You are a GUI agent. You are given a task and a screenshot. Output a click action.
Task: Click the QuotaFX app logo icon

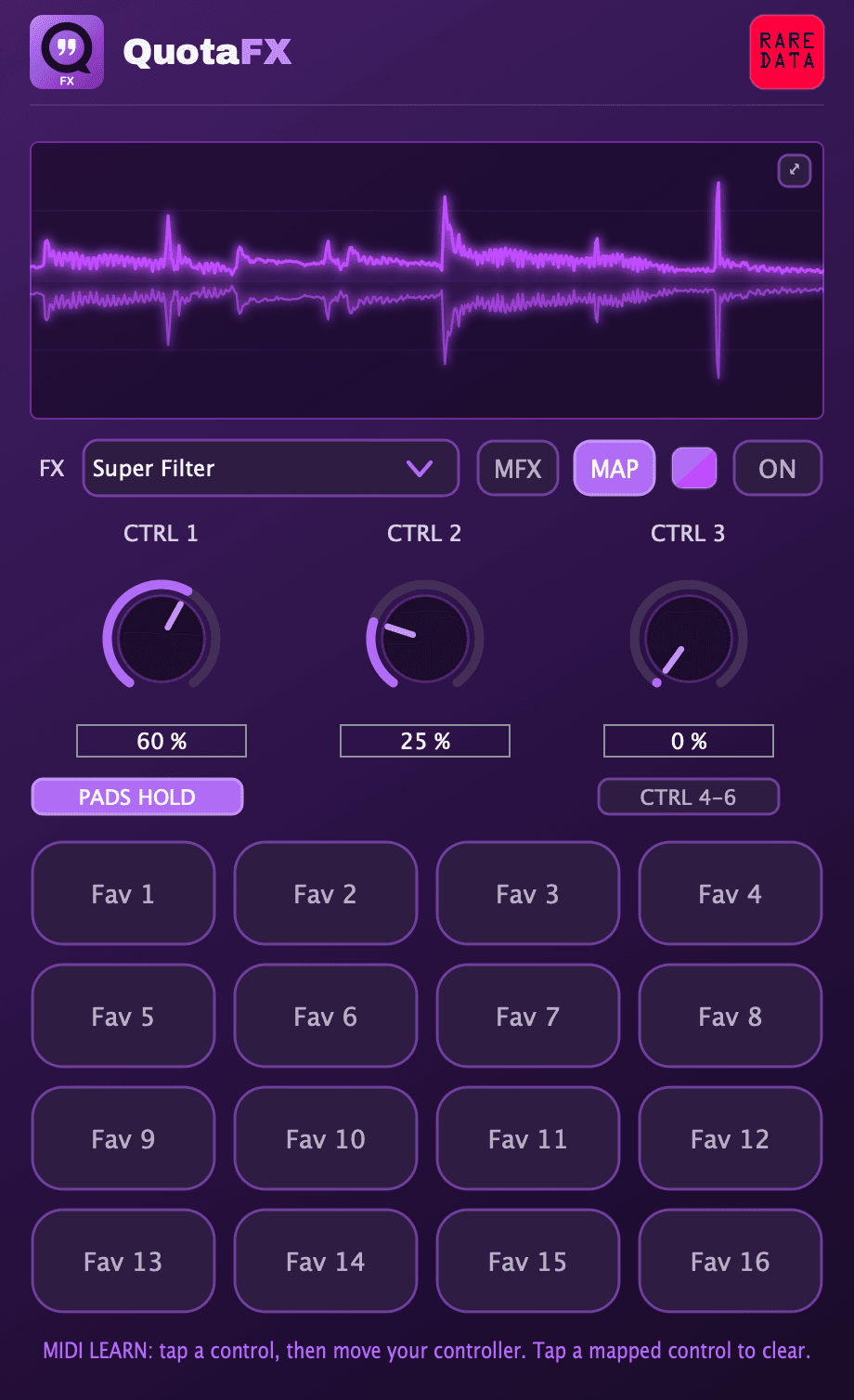tap(67, 52)
